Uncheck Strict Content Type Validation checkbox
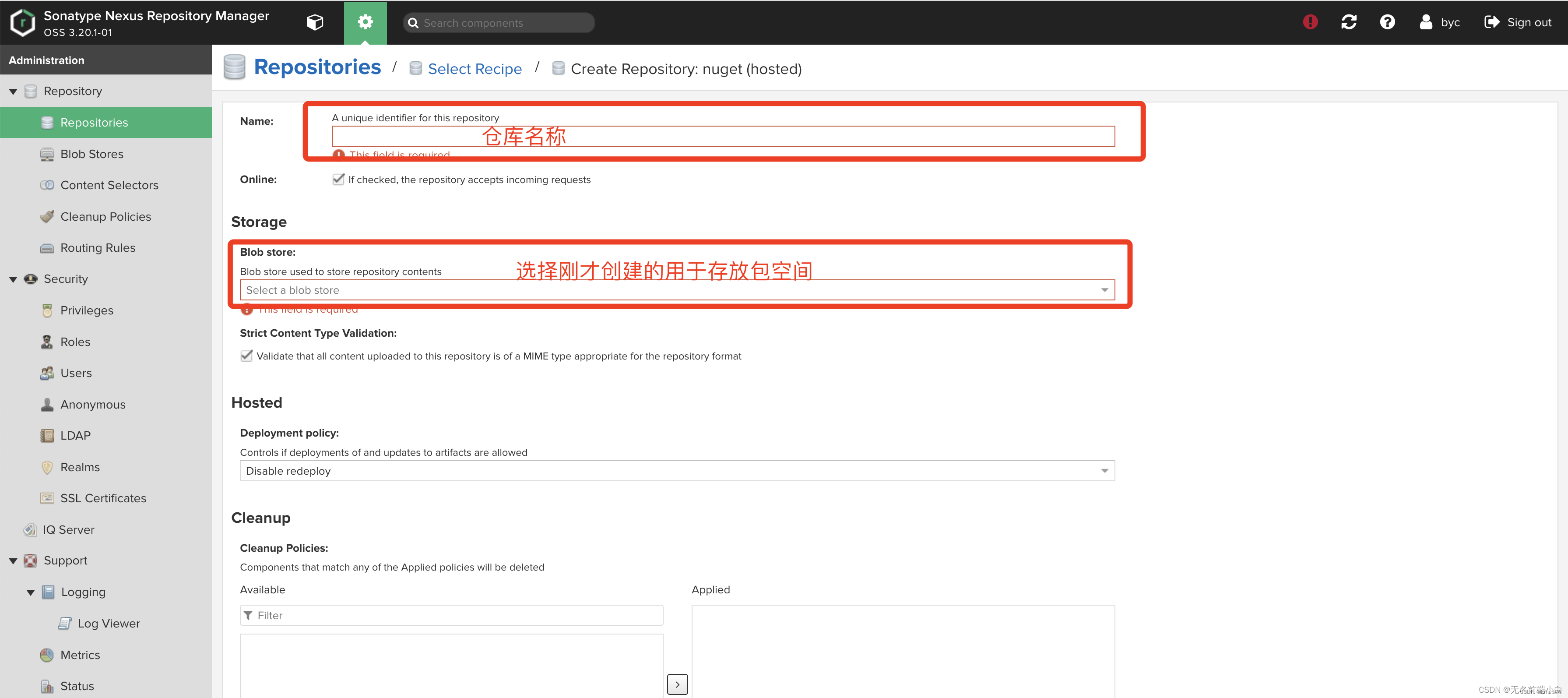 (x=246, y=356)
